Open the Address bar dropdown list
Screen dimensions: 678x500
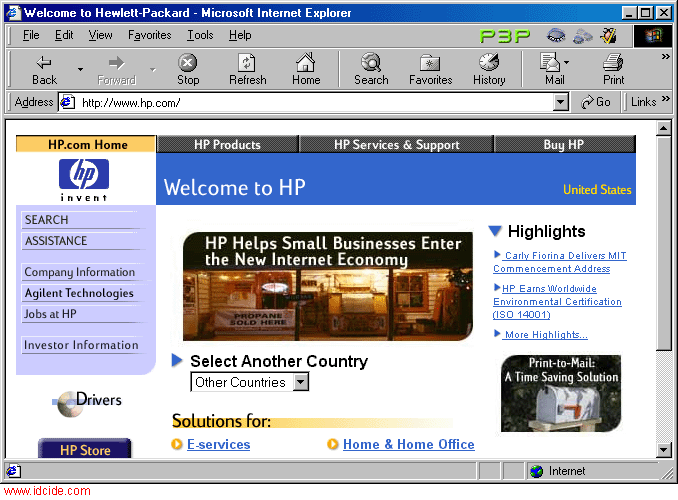pos(560,102)
